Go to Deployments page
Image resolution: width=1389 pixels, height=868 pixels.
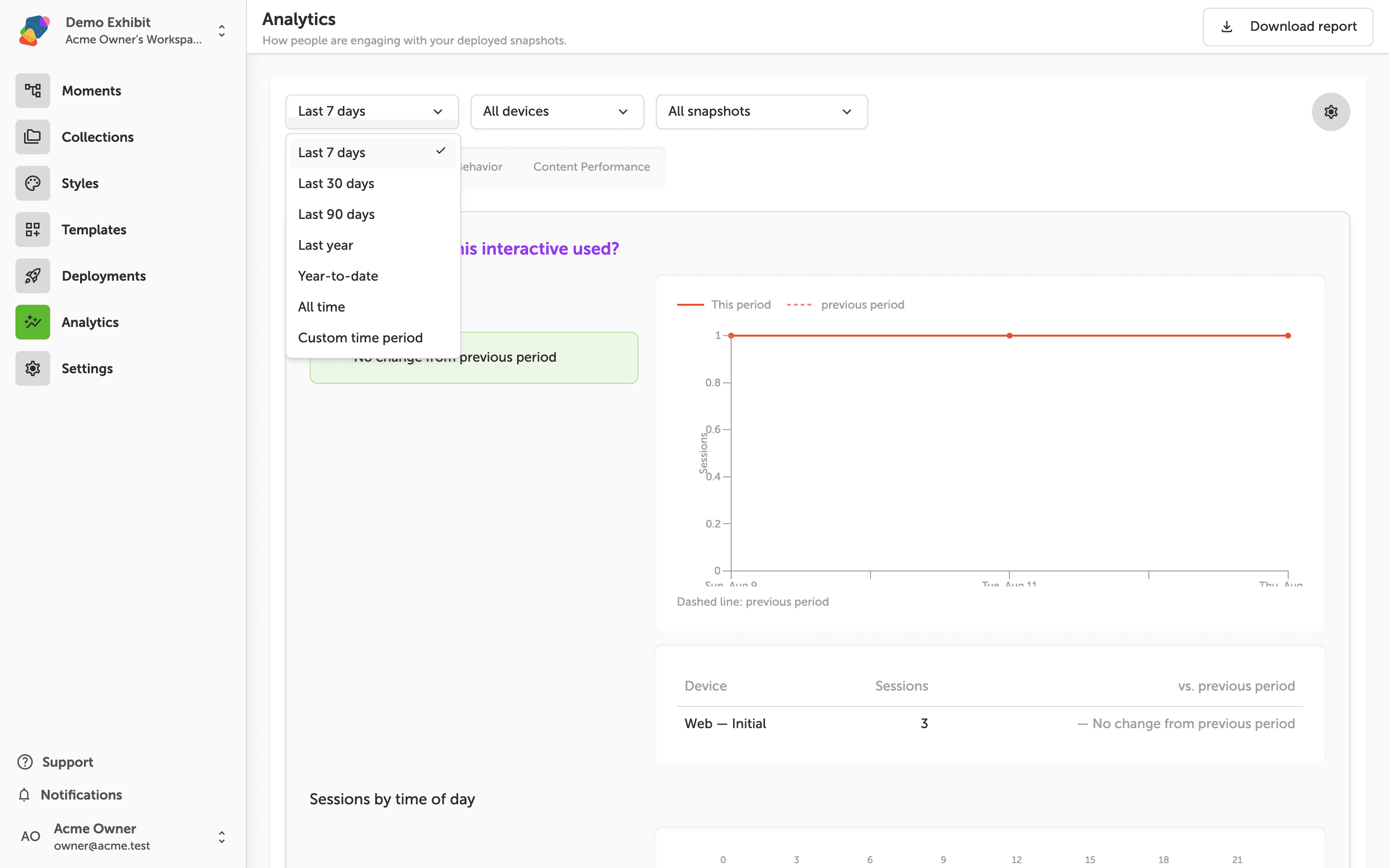click(104, 275)
